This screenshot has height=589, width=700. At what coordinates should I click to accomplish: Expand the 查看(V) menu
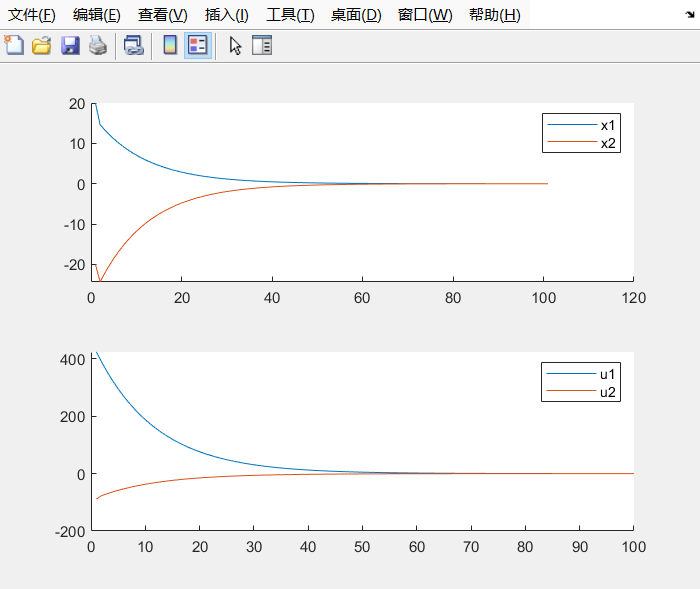click(162, 15)
